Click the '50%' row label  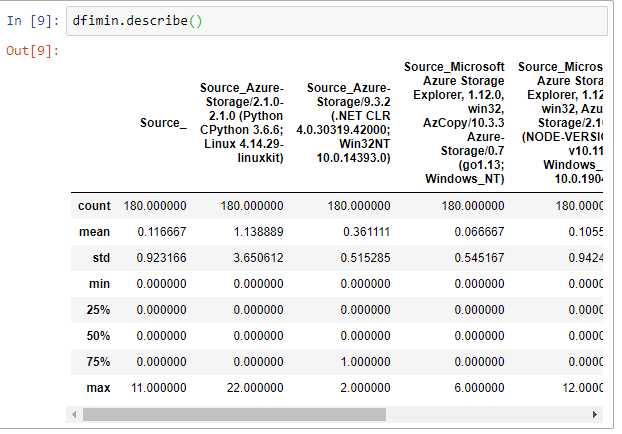(98, 336)
